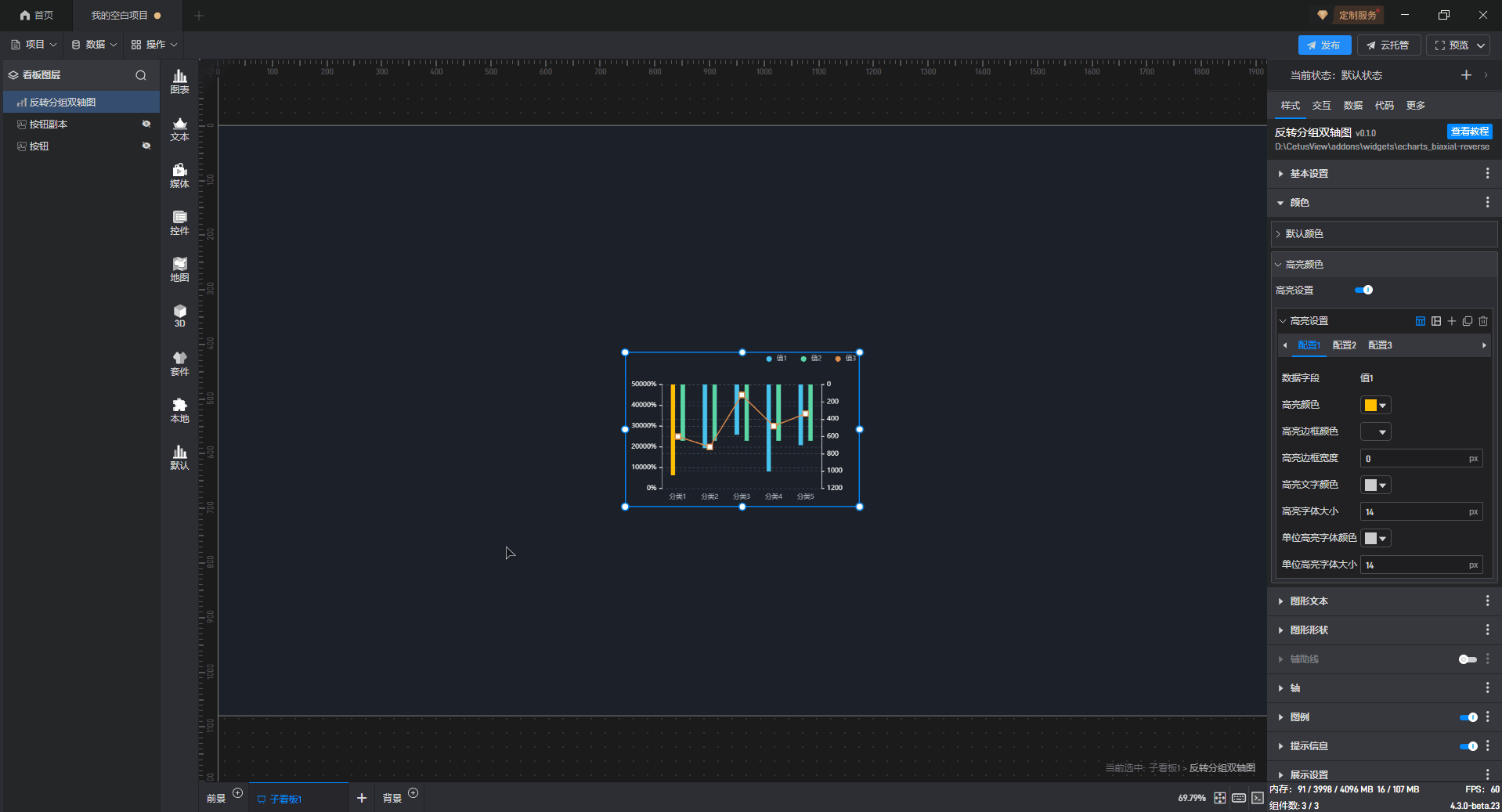Expand the 基本设置 section

[x=1309, y=174]
